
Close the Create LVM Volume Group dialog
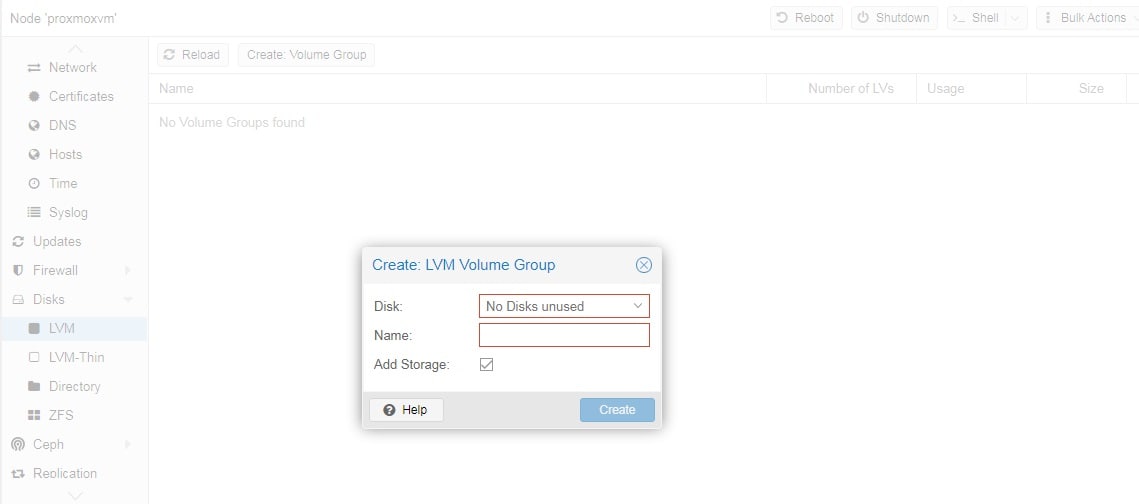click(644, 265)
